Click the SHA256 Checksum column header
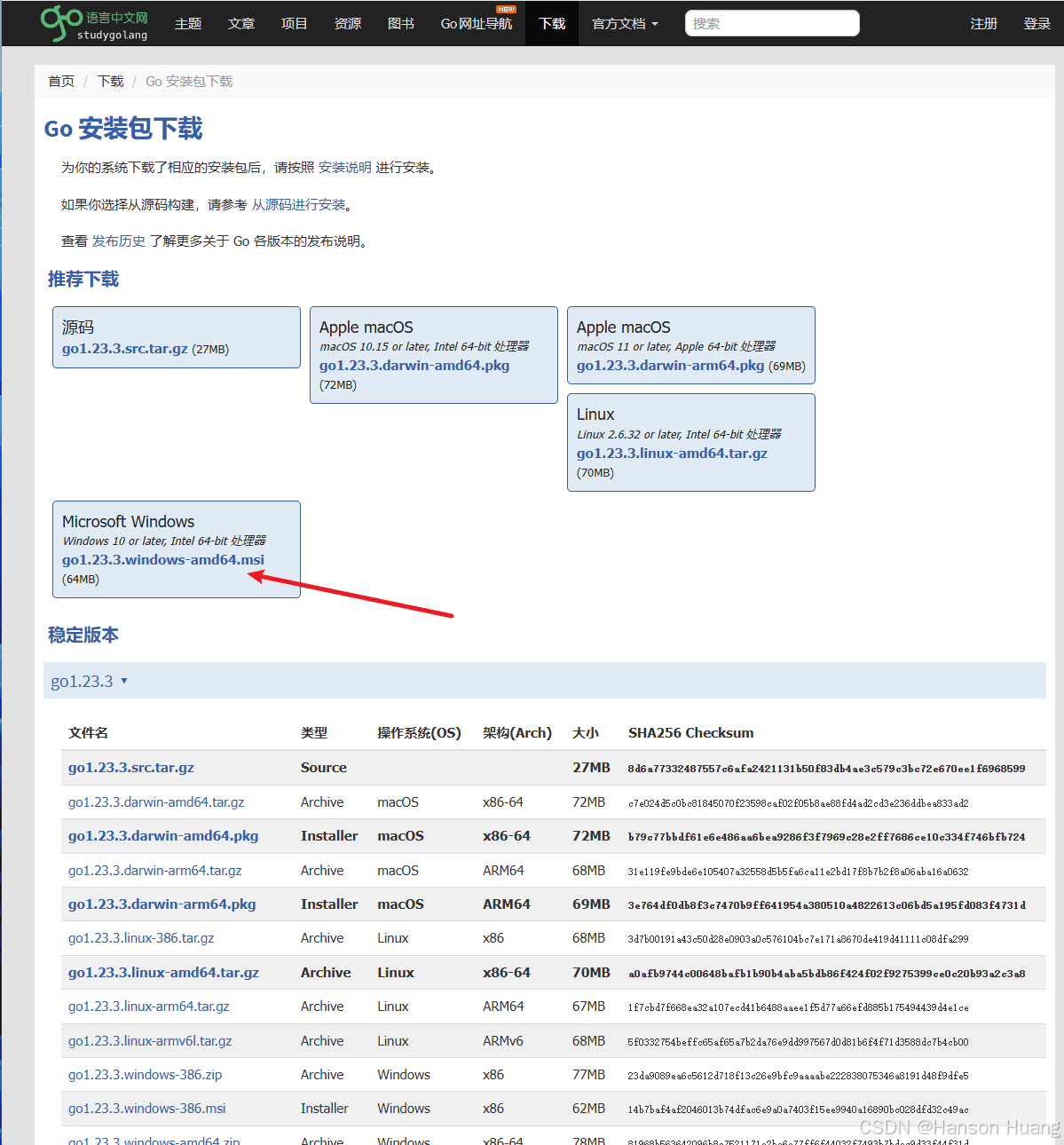The image size is (1064, 1145). pos(691,733)
